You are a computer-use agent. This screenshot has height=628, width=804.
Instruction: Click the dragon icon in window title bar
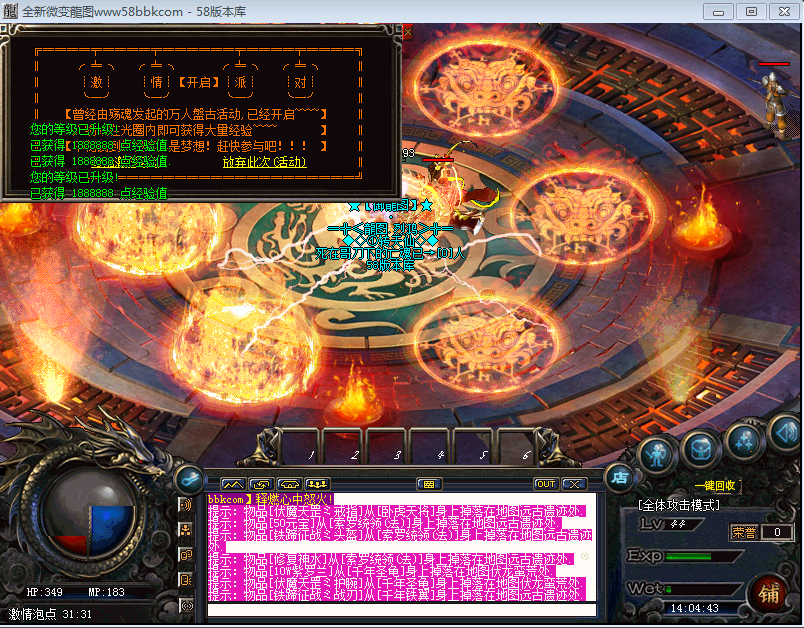coord(9,11)
